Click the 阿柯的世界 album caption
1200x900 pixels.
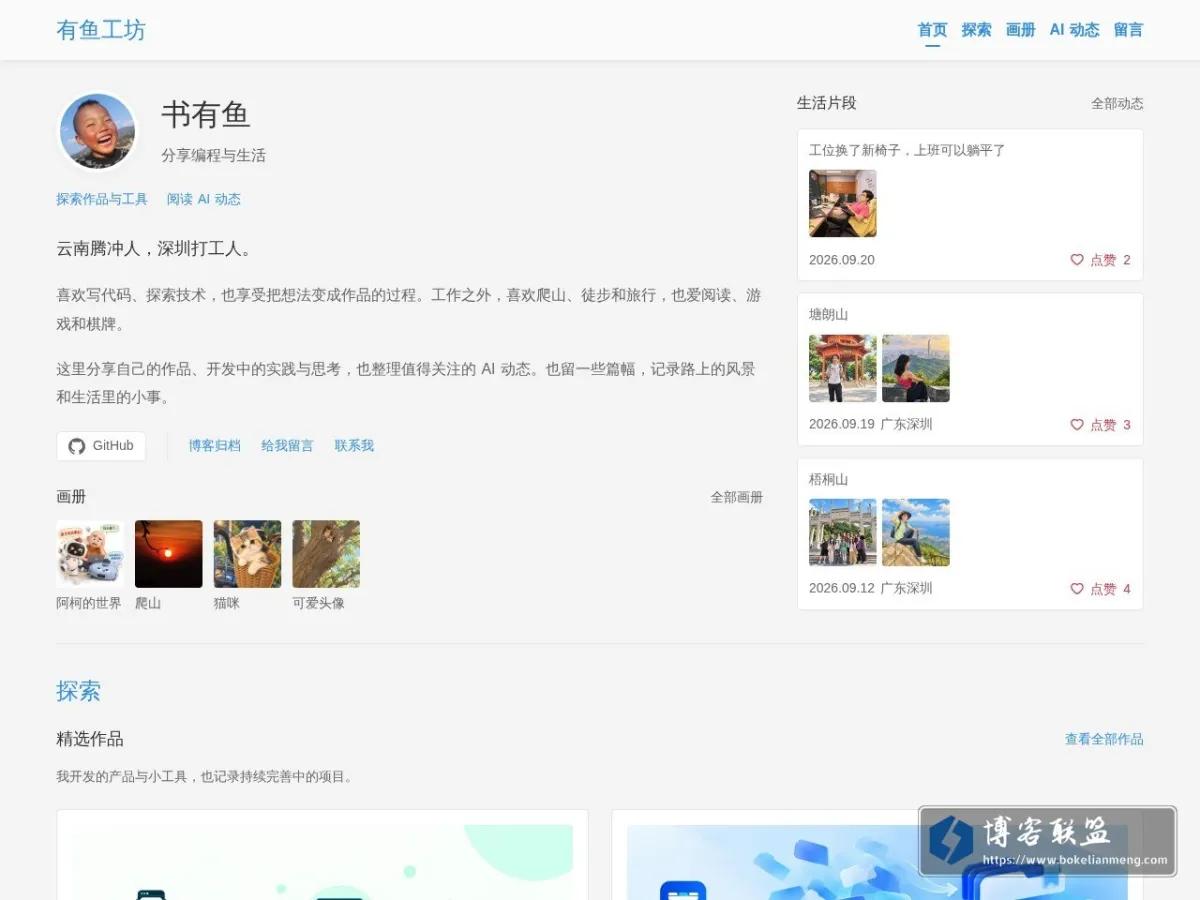pos(89,603)
